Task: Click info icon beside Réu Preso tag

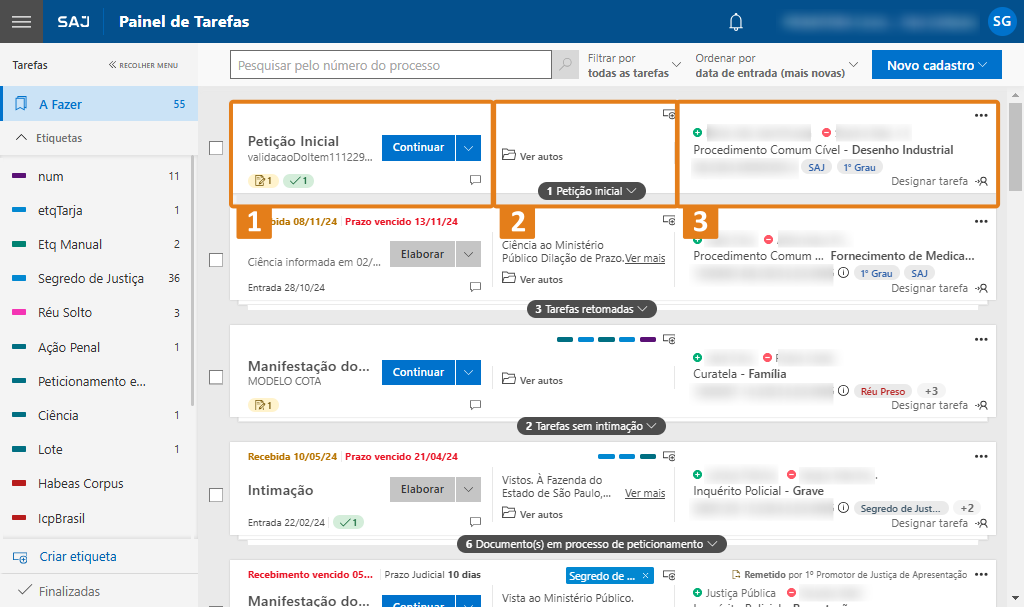Action: (843, 391)
